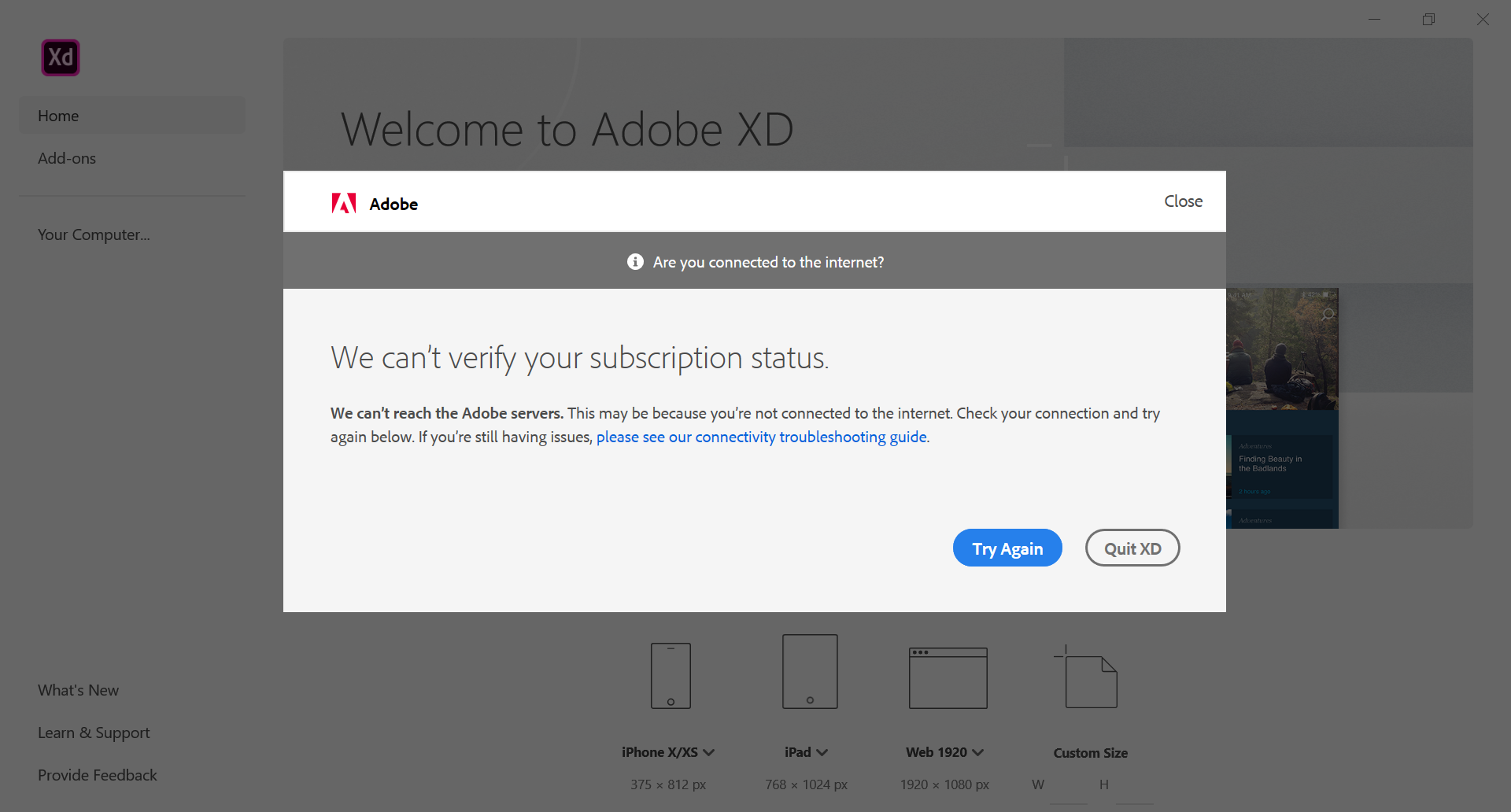This screenshot has width=1511, height=812.
Task: Minimize the Adobe XD window
Action: (1375, 19)
